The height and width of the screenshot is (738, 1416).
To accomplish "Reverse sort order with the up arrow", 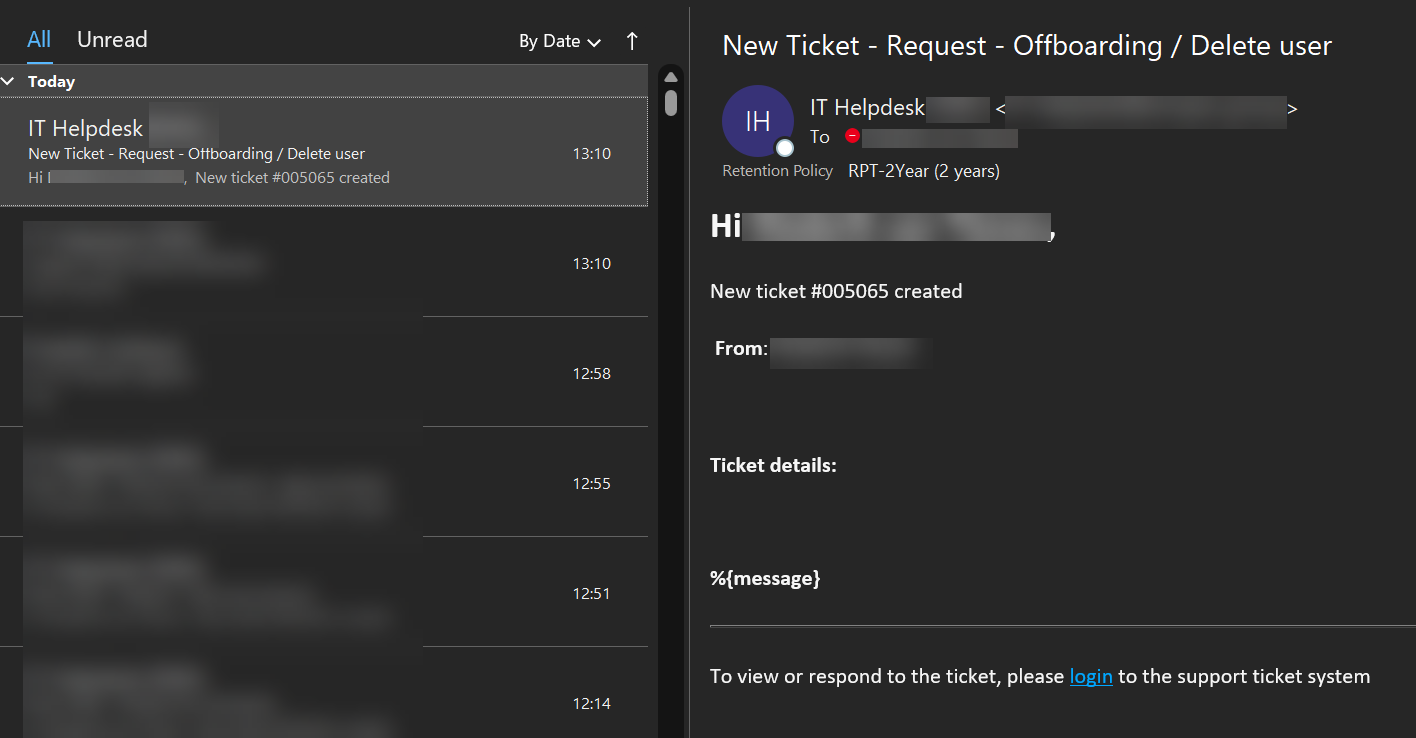I will (x=631, y=41).
